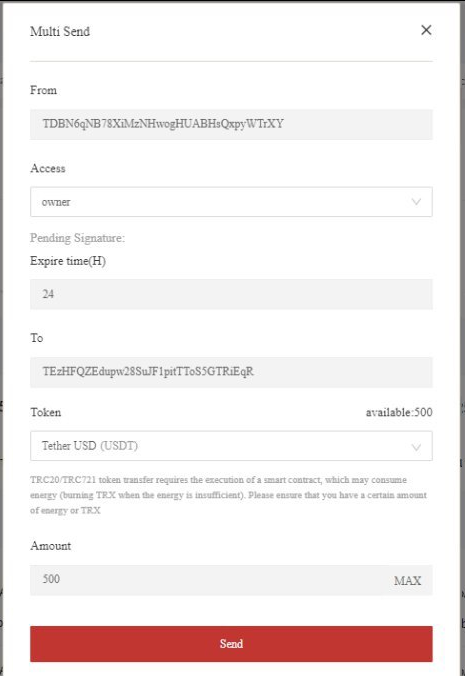465x676 pixels.
Task: Open the Tether USD token dropdown
Action: pyautogui.click(x=231, y=446)
